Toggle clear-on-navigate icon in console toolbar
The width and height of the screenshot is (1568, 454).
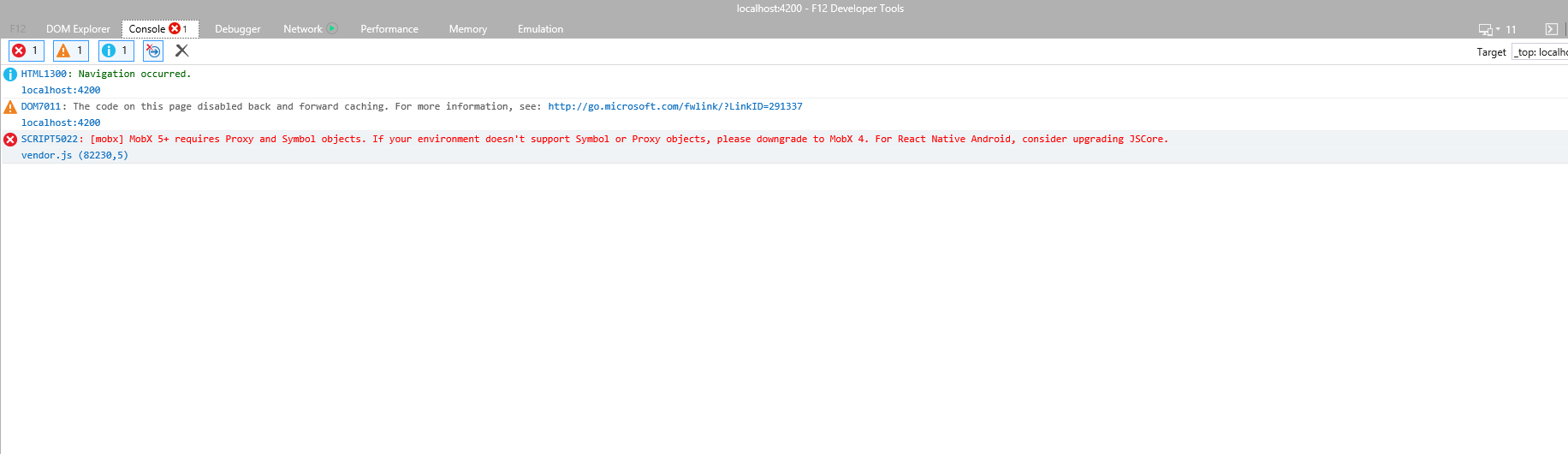(153, 51)
